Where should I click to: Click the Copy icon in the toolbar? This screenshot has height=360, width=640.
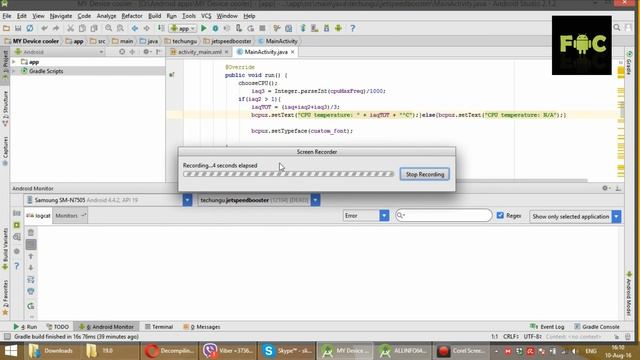[82, 28]
